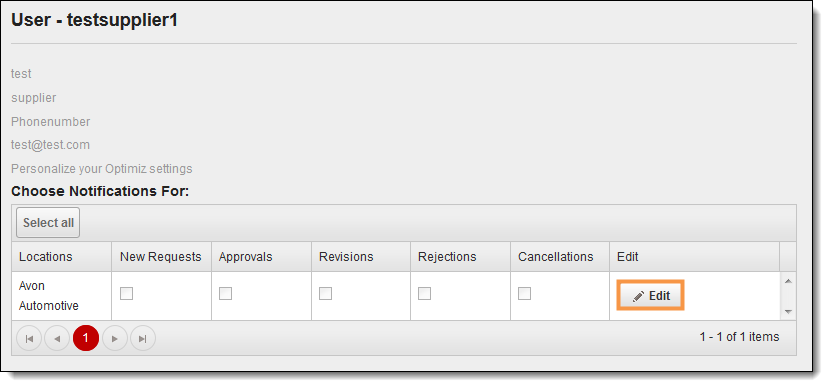Click the New Requests column header
The height and width of the screenshot is (387, 828).
[x=161, y=257]
